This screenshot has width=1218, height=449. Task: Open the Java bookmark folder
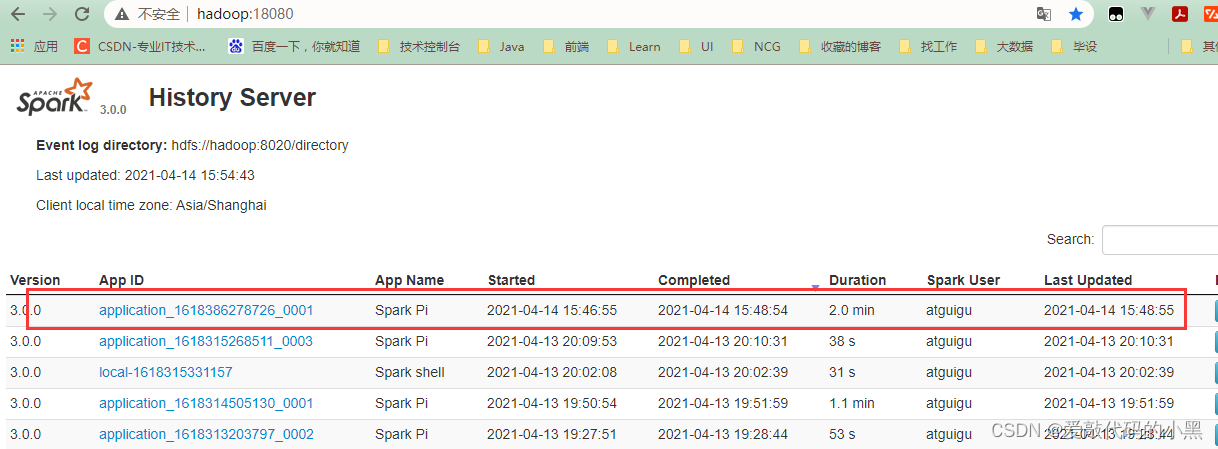pos(501,46)
